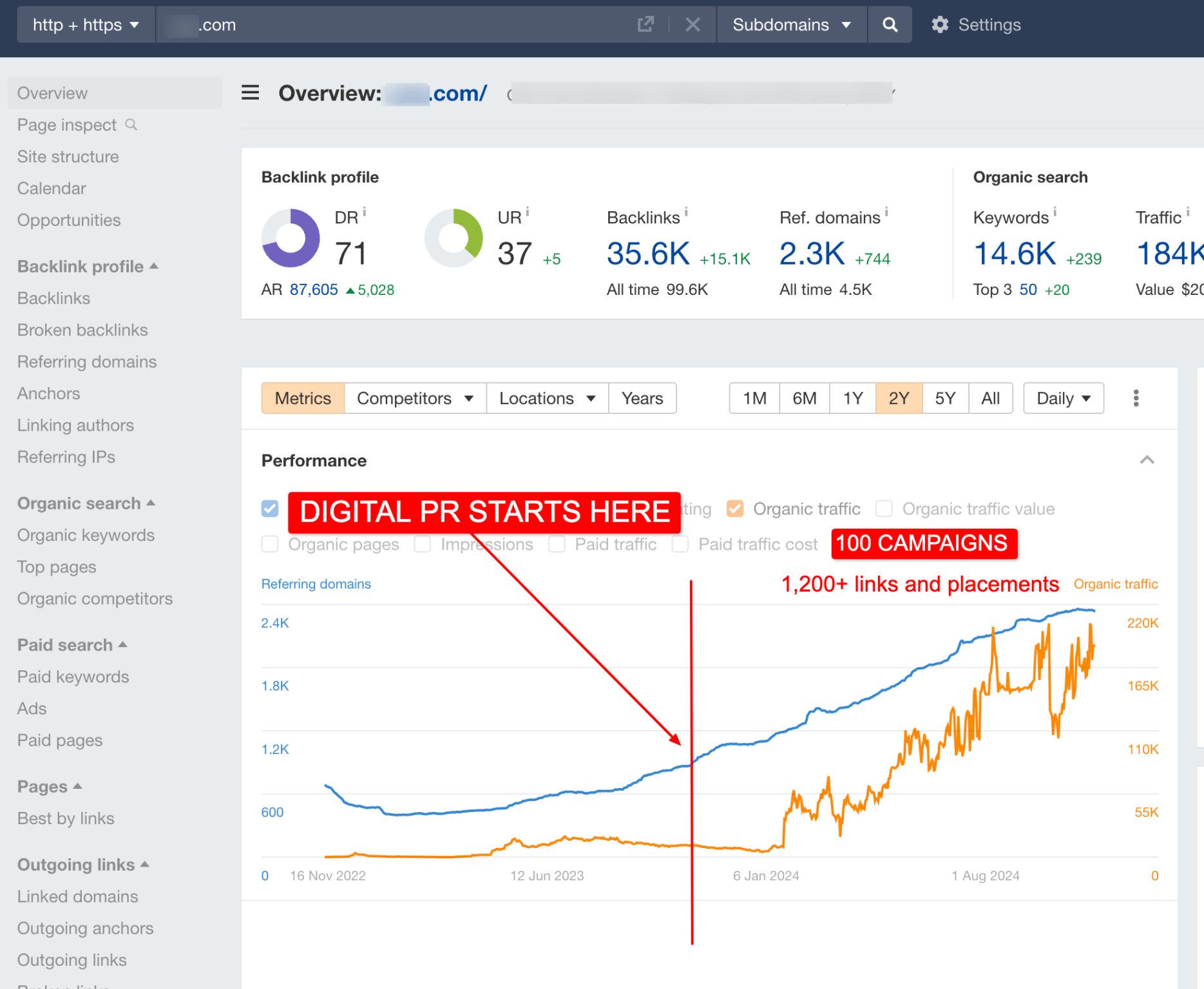Click the Ref. domains info icon
Screen dimensions: 1204x989
[x=886, y=211]
